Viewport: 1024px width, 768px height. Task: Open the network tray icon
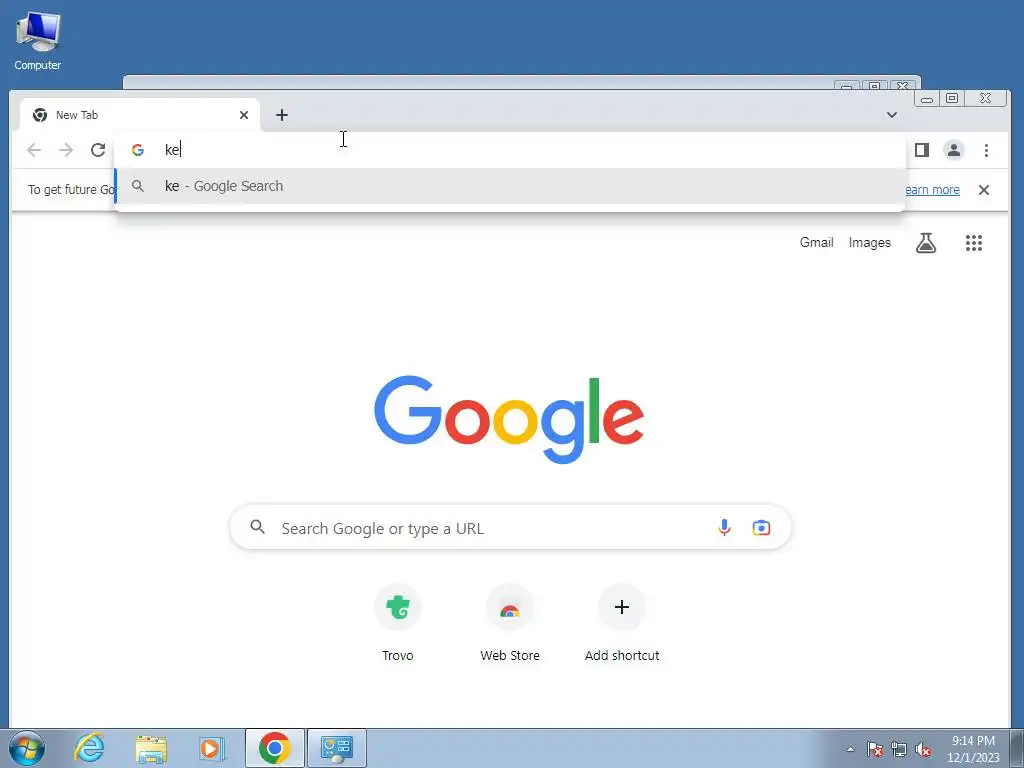[x=899, y=749]
